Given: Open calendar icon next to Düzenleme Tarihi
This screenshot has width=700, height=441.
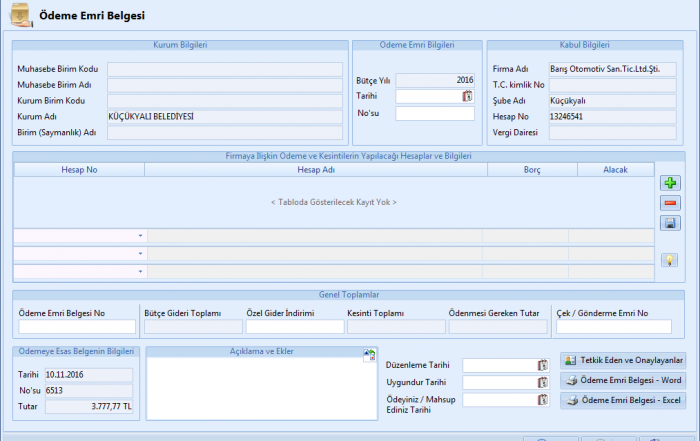Looking at the screenshot, I should (x=543, y=365).
